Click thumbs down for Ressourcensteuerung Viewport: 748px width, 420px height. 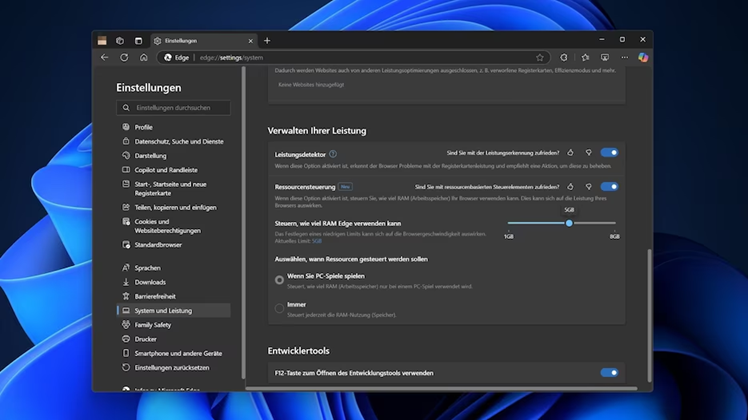pos(588,187)
